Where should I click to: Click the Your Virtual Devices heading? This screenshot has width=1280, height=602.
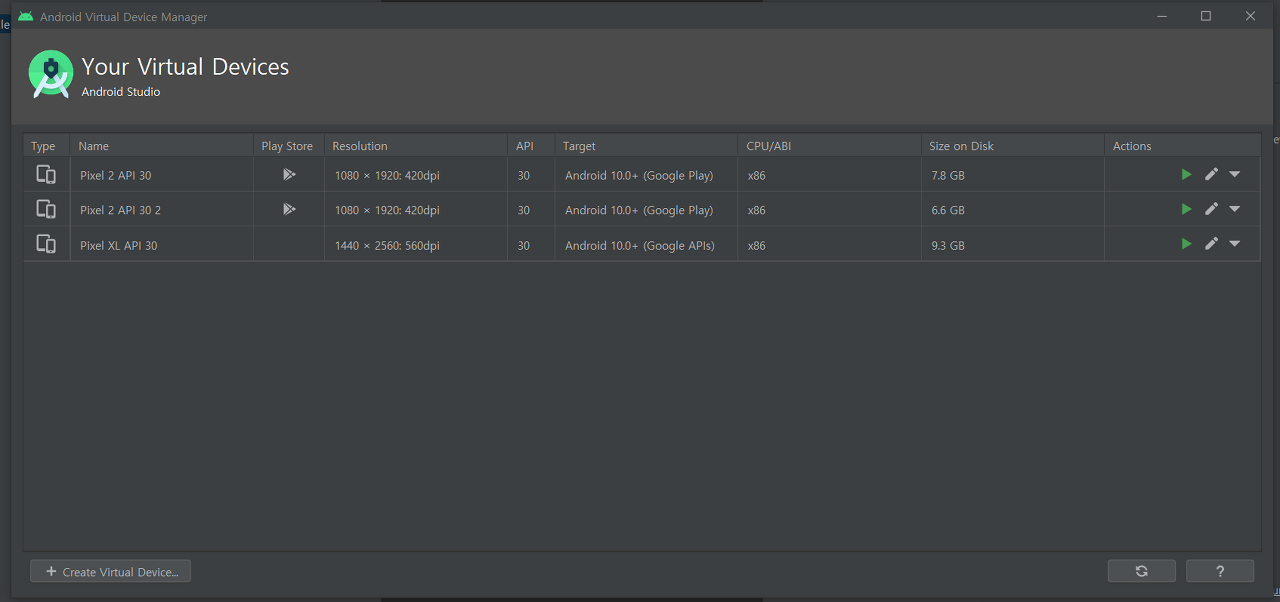click(x=185, y=67)
